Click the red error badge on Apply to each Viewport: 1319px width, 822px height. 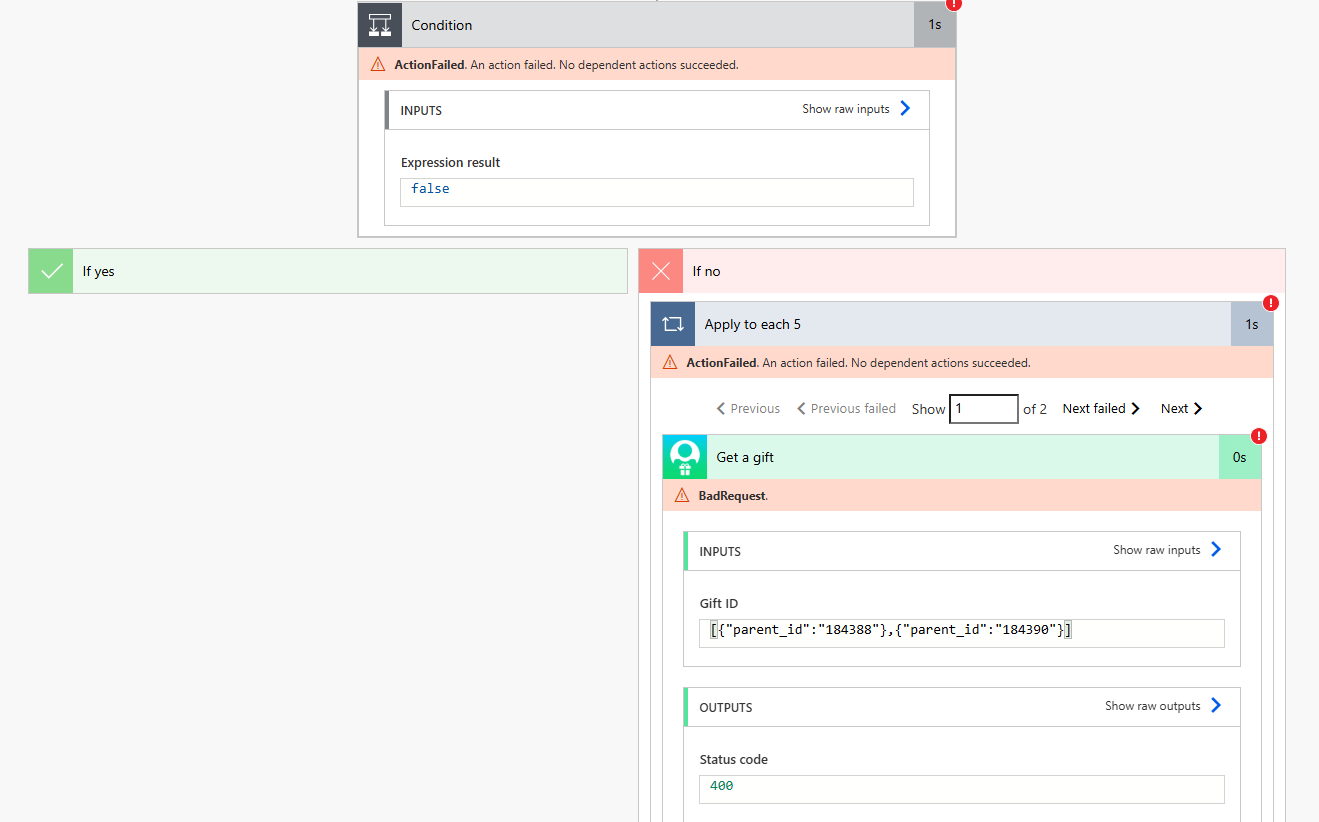[1271, 302]
